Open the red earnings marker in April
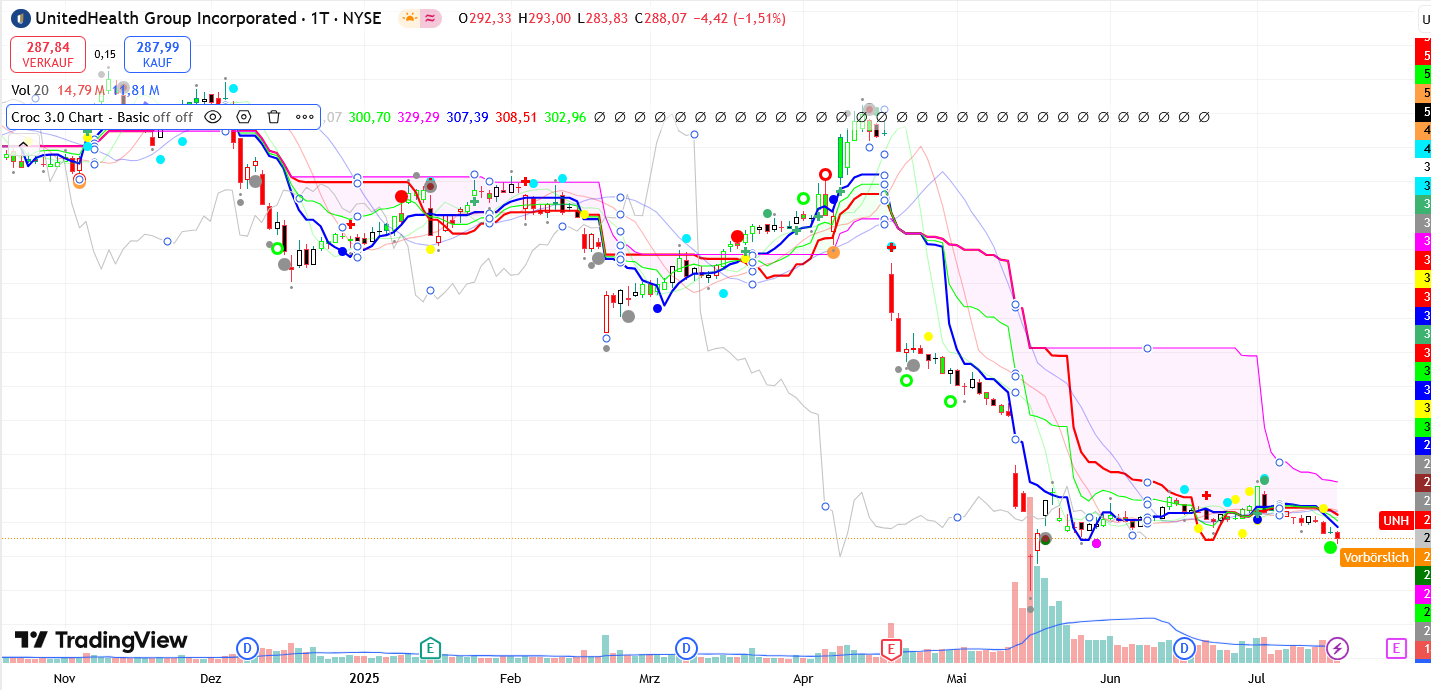The image size is (1431, 690). [890, 649]
